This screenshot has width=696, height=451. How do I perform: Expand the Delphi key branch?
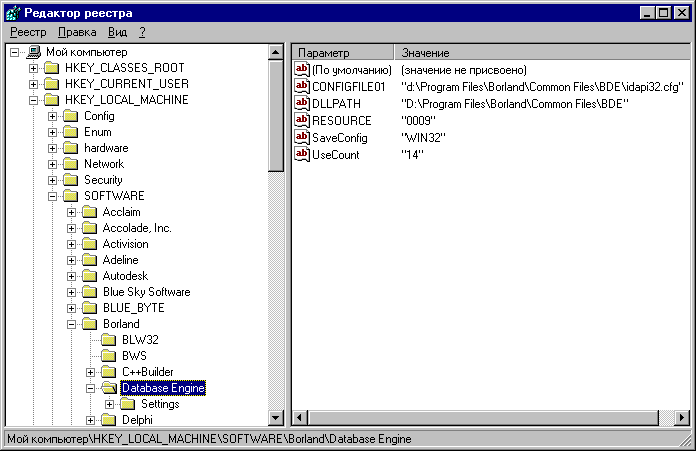(x=91, y=420)
